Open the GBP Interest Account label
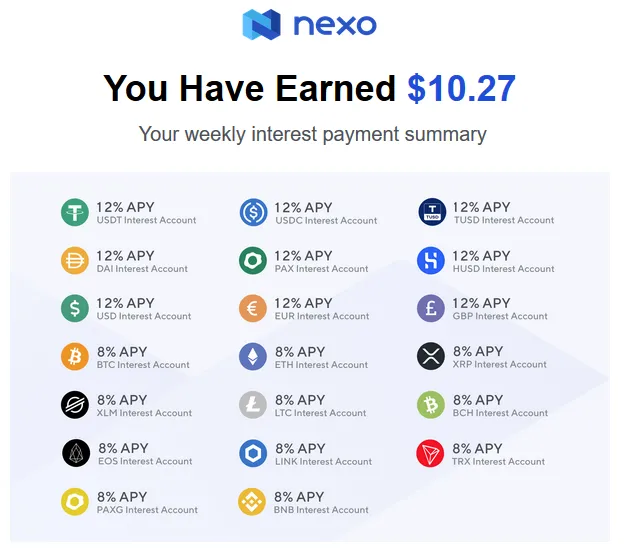 tap(500, 316)
